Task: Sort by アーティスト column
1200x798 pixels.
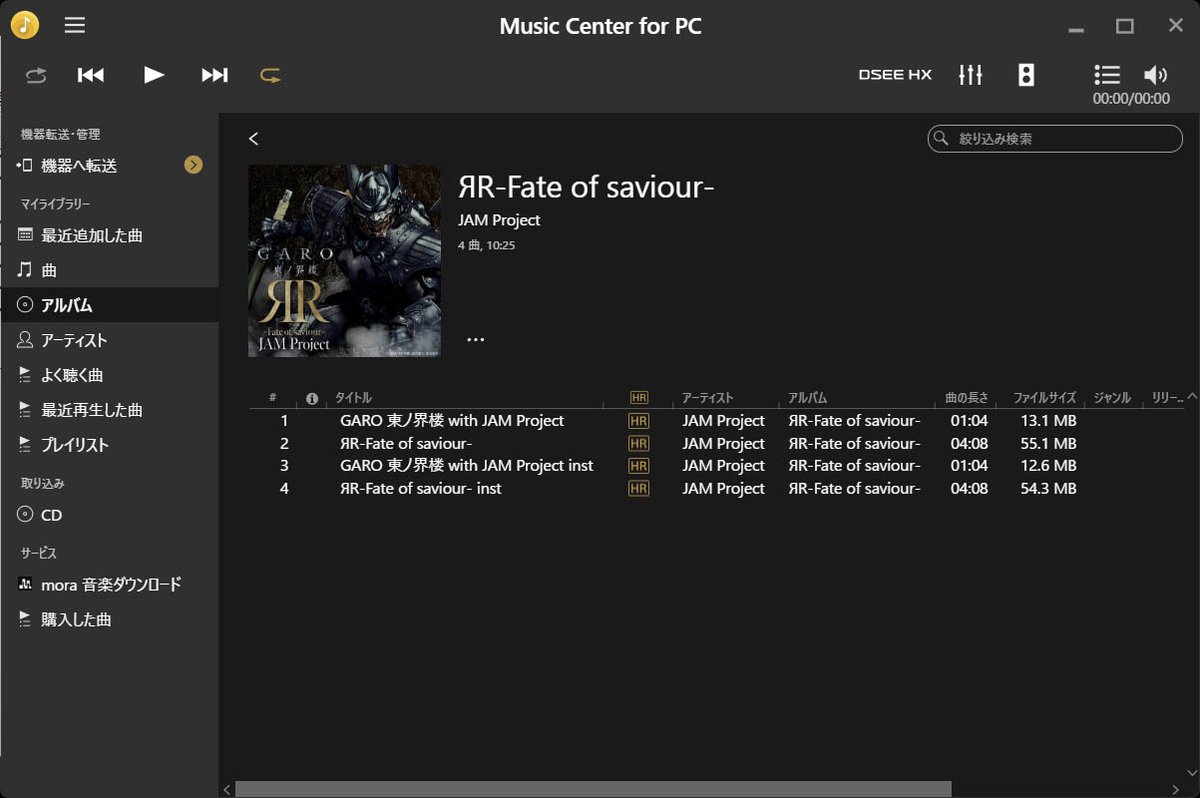Action: [x=708, y=398]
